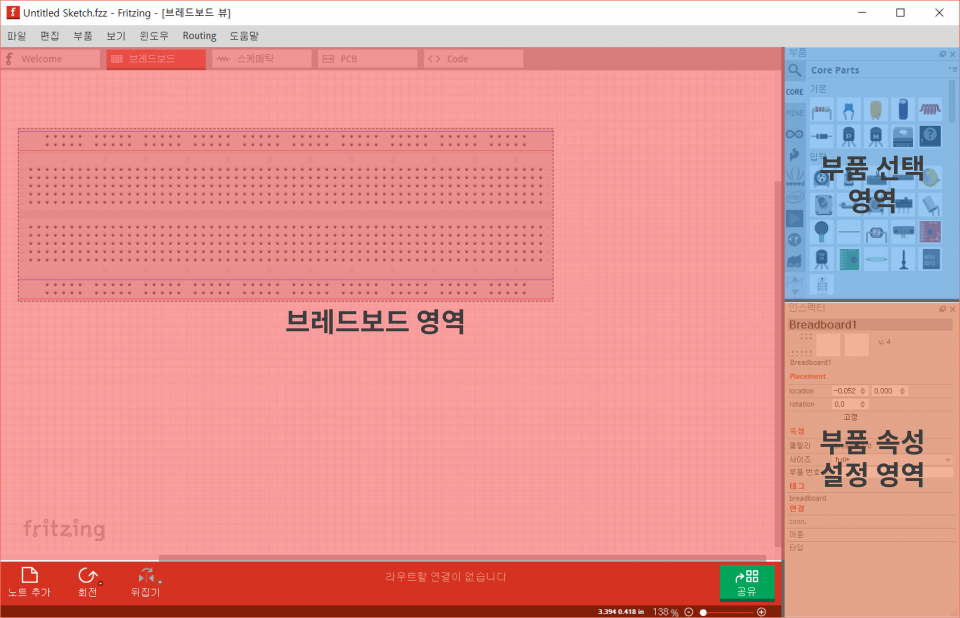Open the 편집 menu
Screen dimensions: 960x618
pyautogui.click(x=50, y=36)
